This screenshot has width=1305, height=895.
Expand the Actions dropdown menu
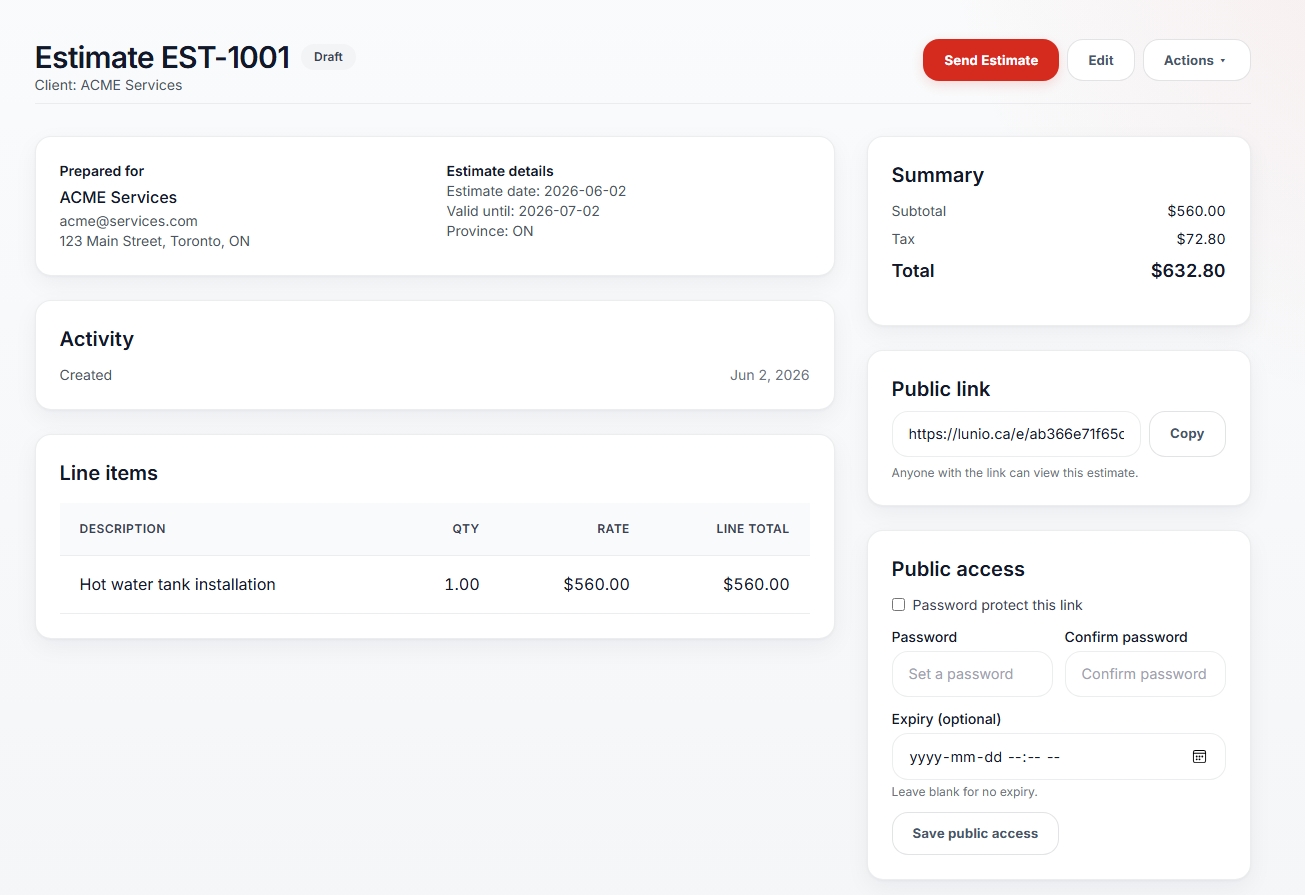1196,60
